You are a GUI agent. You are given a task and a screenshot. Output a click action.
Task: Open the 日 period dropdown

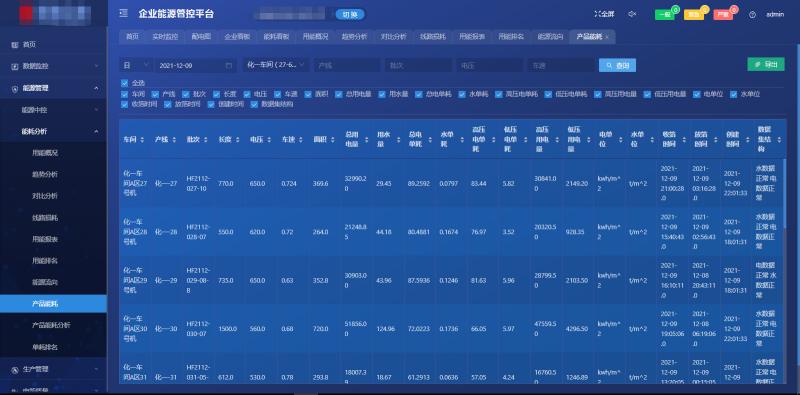(x=136, y=65)
